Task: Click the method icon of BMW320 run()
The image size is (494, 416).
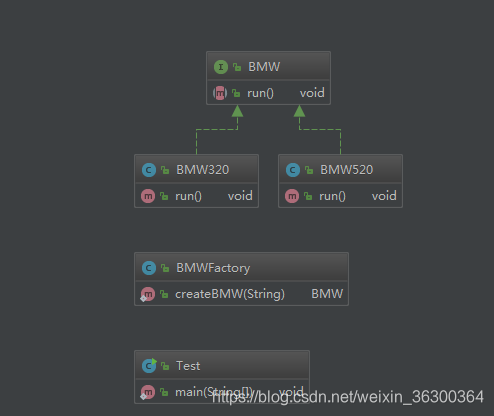Action: click(x=148, y=196)
